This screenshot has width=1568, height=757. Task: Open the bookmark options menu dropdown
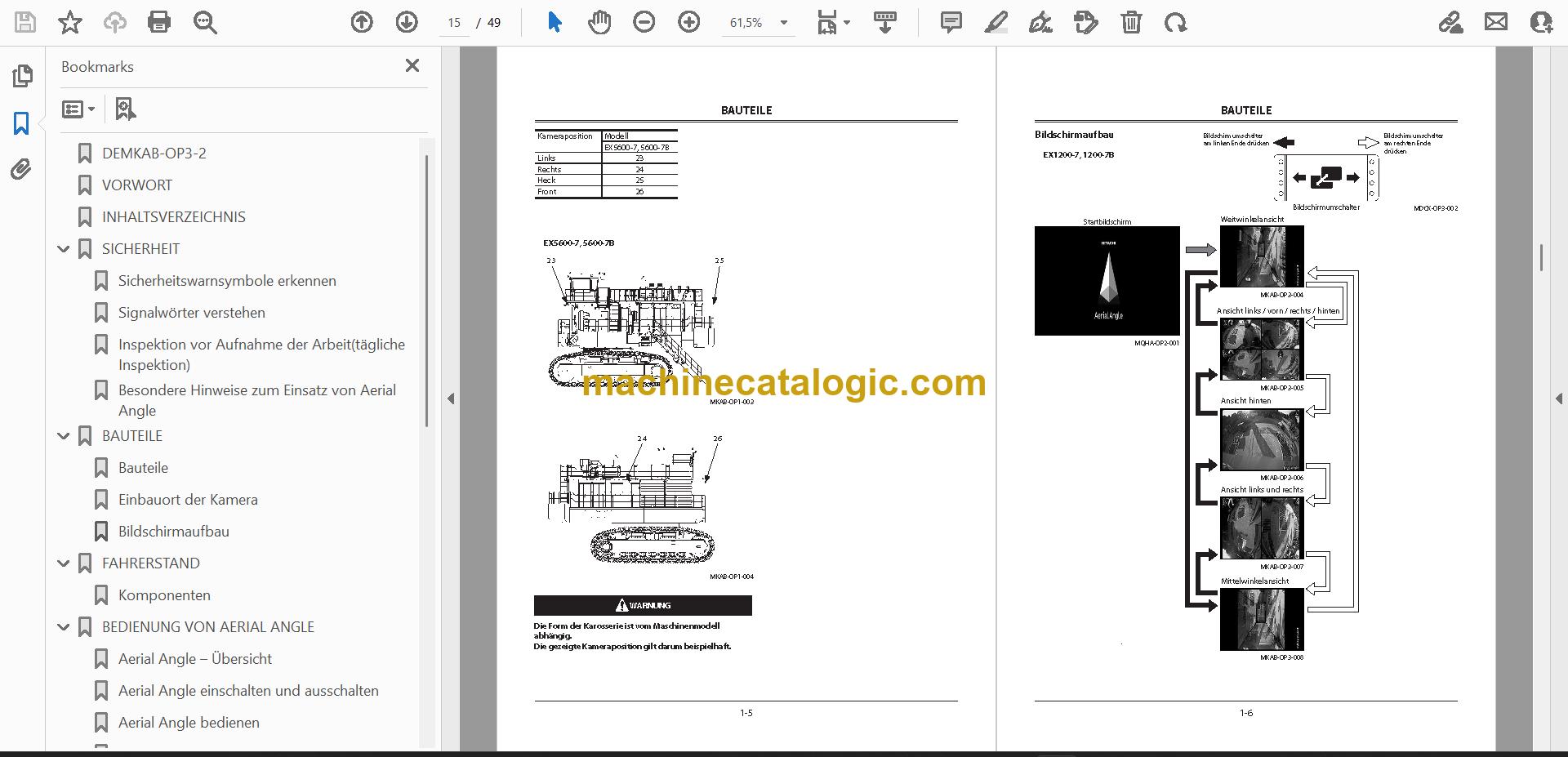78,109
